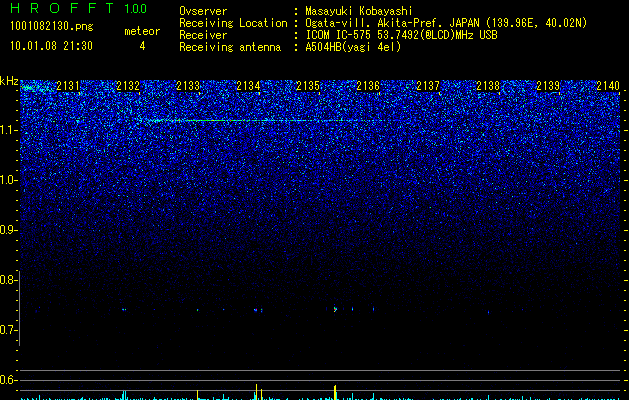Click the red-yellow echo burst after 2135

(335, 309)
